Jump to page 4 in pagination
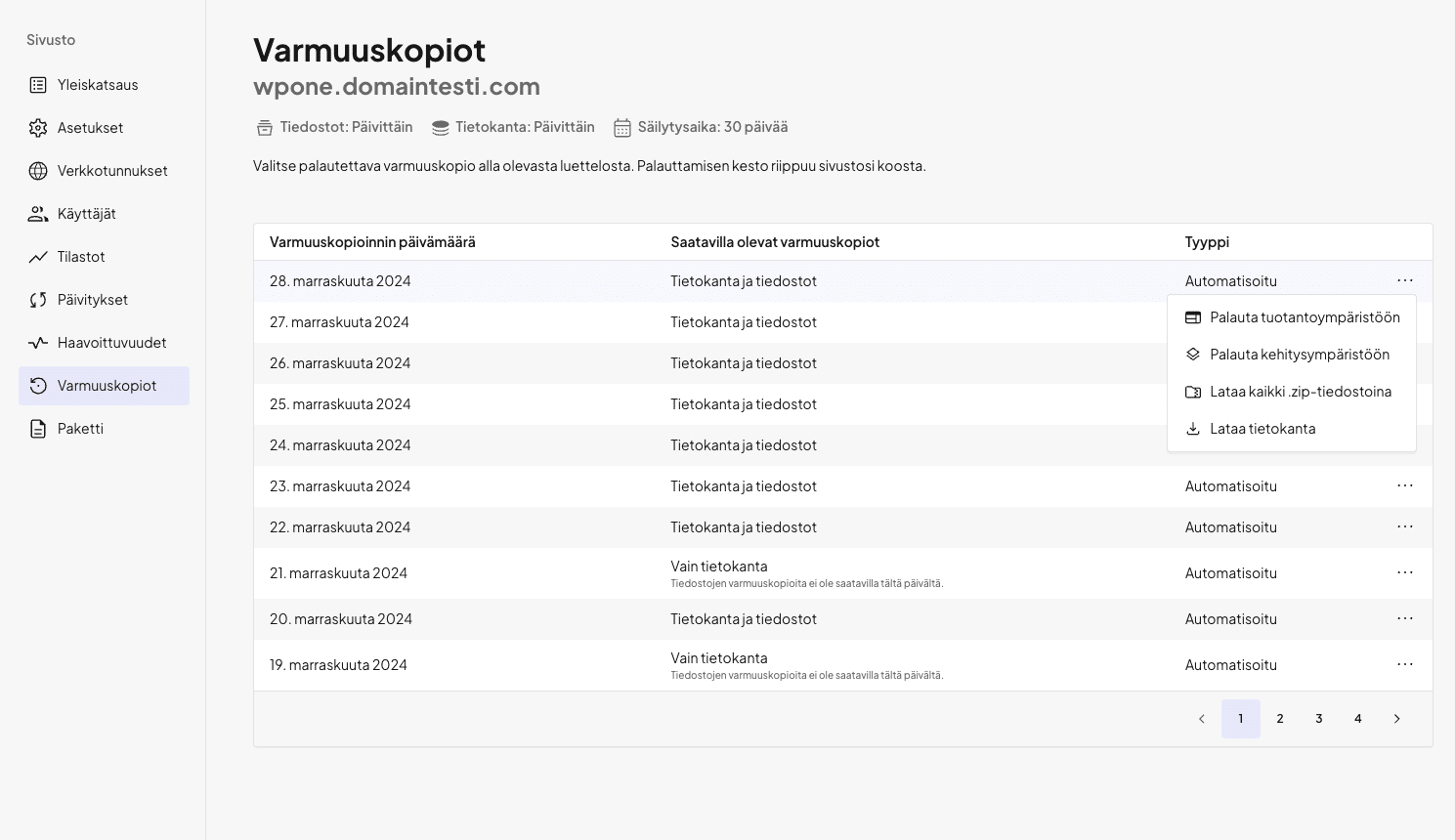This screenshot has height=840, width=1455. click(x=1357, y=719)
